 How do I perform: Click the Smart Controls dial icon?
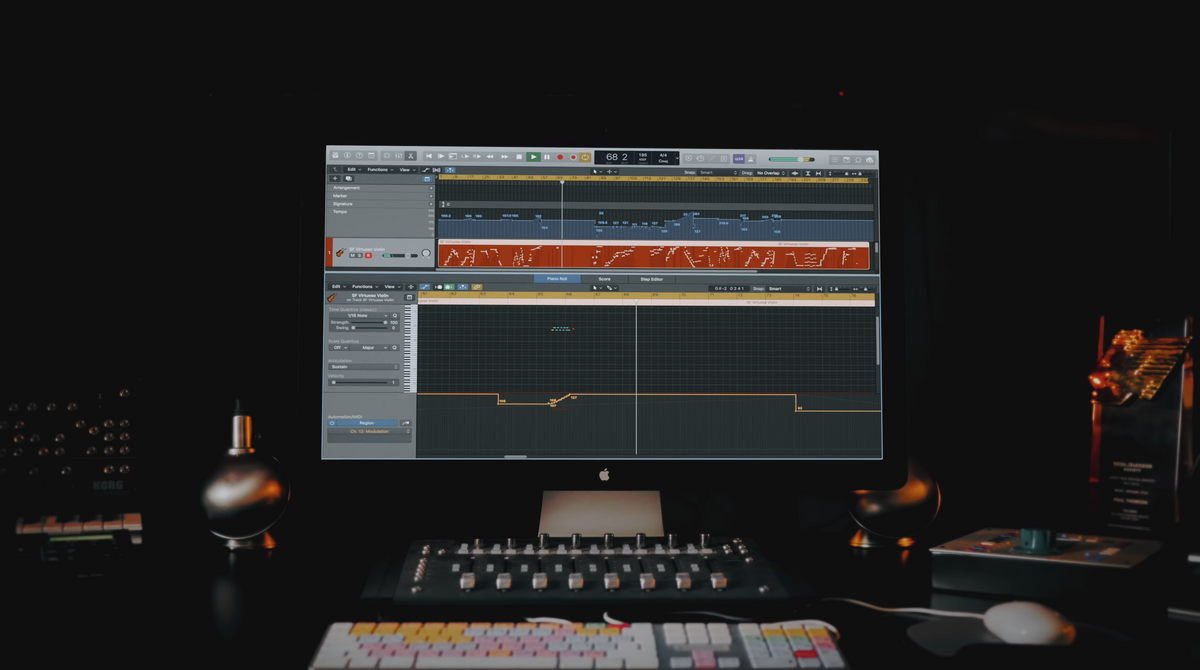coord(385,157)
